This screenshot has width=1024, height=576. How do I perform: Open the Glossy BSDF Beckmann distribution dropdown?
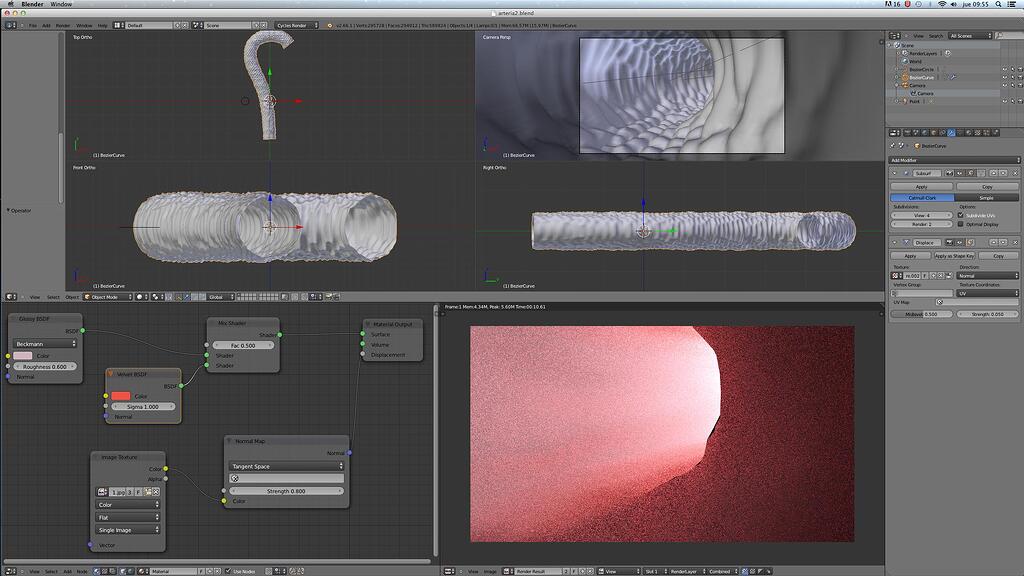coord(45,344)
